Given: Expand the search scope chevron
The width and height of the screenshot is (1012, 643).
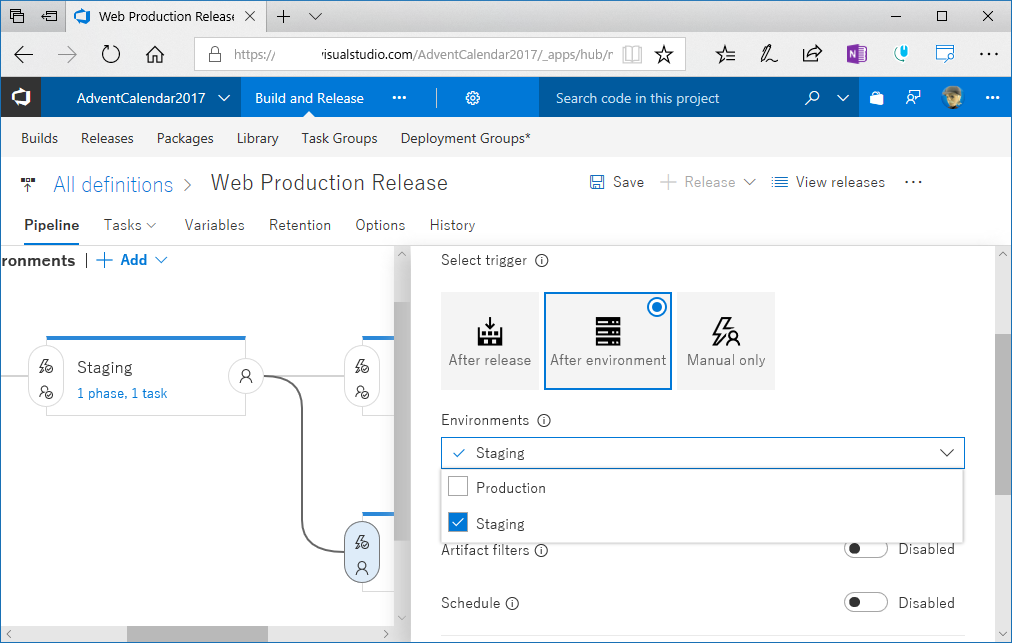Looking at the screenshot, I should [x=843, y=98].
